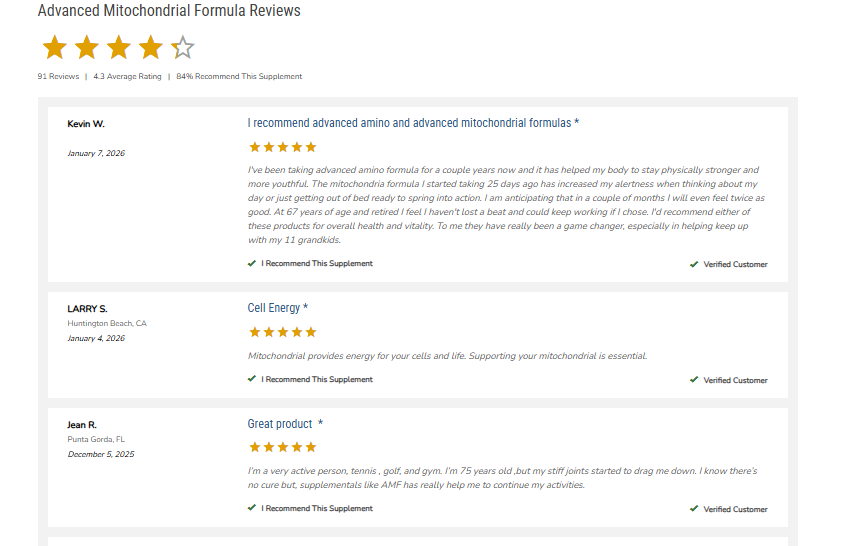Image resolution: width=867 pixels, height=546 pixels.
Task: Click the star rating under Great product review
Action: 282,447
